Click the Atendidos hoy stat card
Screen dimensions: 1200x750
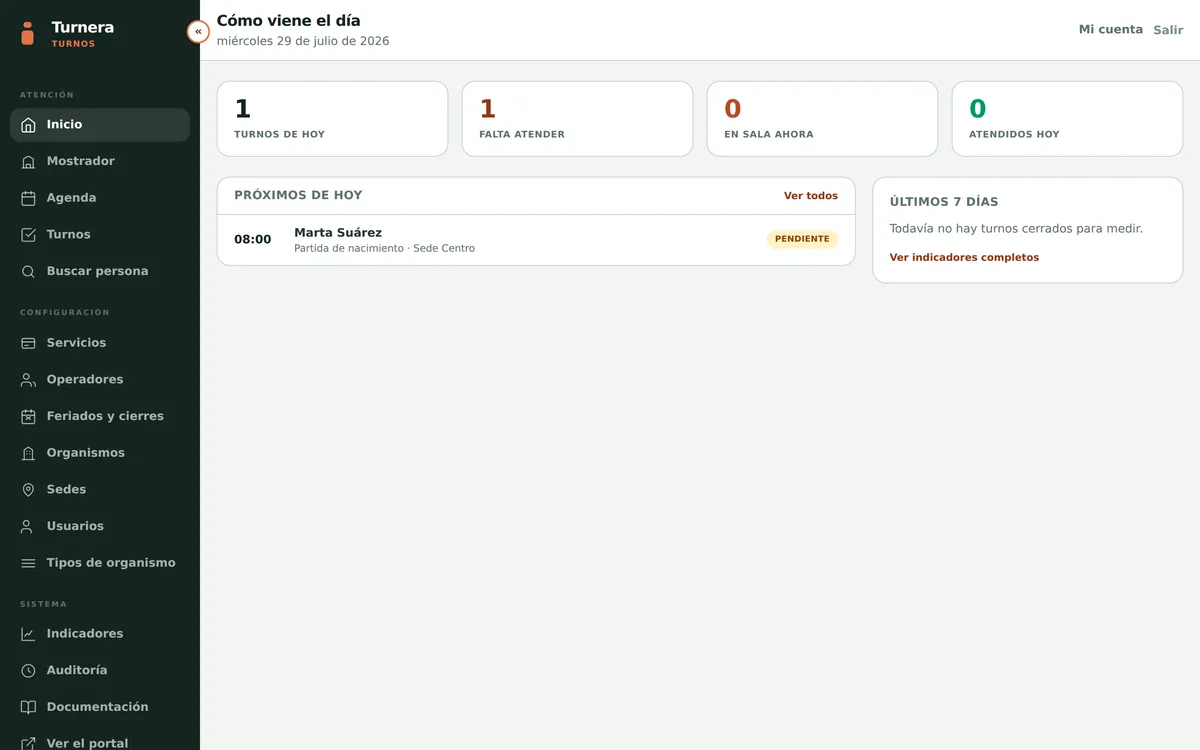tap(1067, 119)
